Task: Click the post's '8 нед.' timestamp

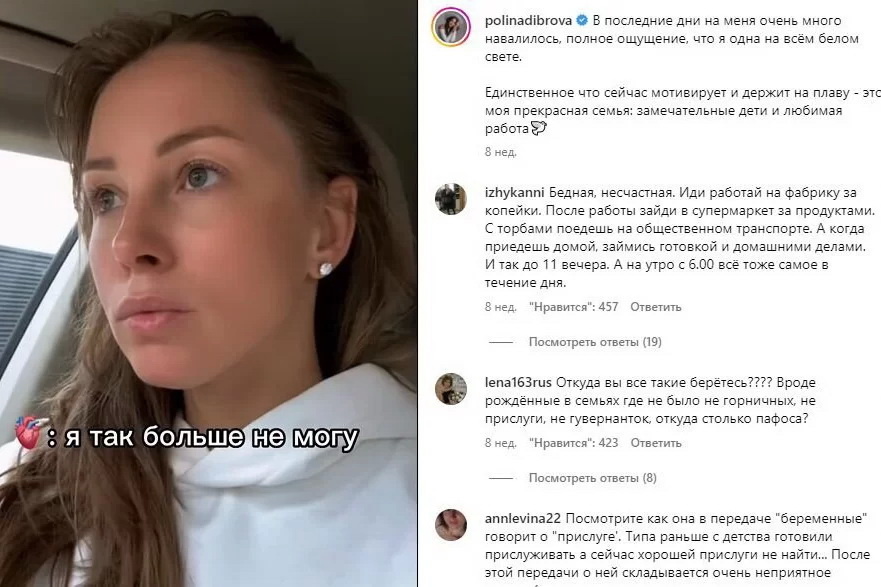Action: 501,152
